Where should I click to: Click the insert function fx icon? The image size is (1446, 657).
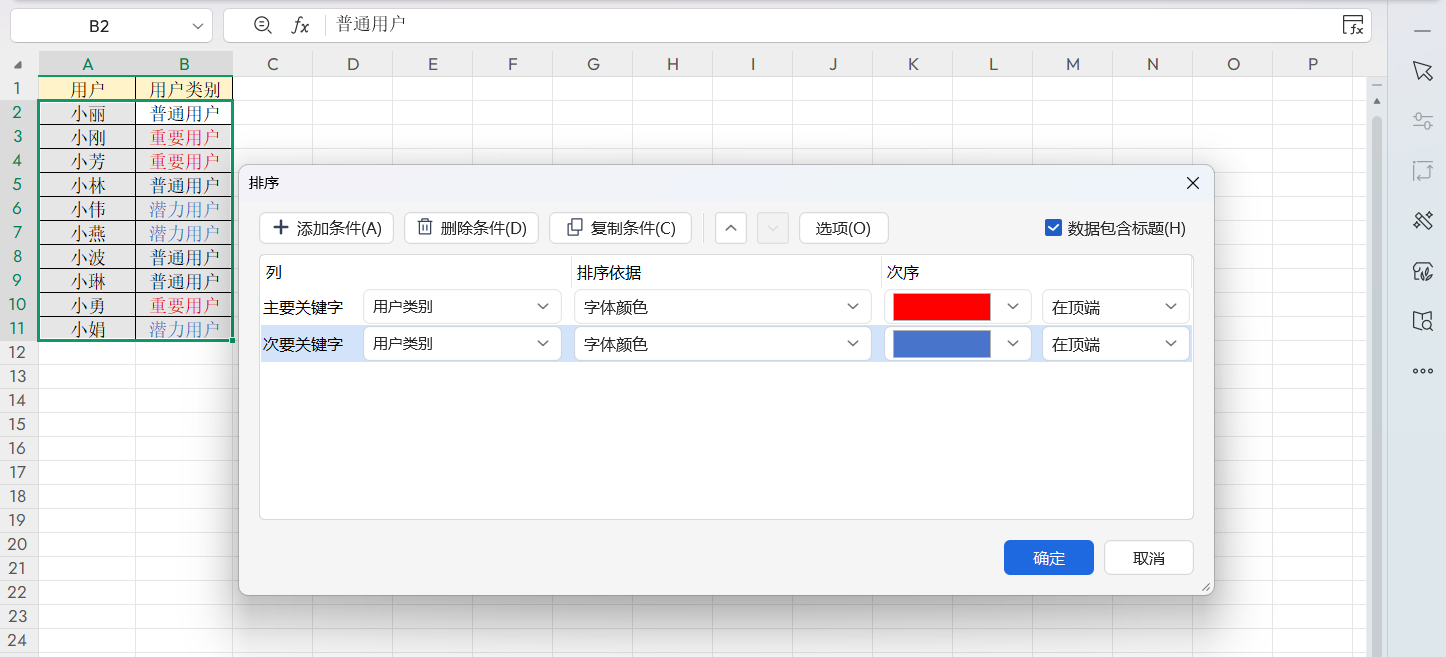(x=298, y=25)
